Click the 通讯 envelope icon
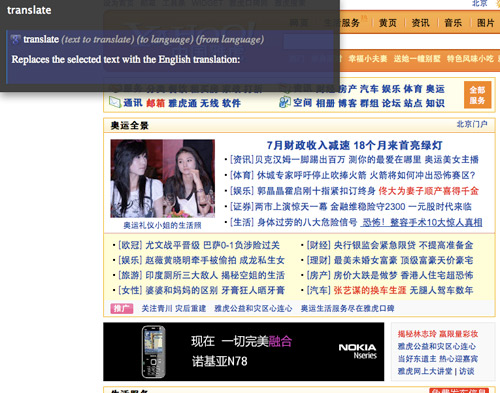Viewport: 500px width, 393px height. tap(115, 102)
